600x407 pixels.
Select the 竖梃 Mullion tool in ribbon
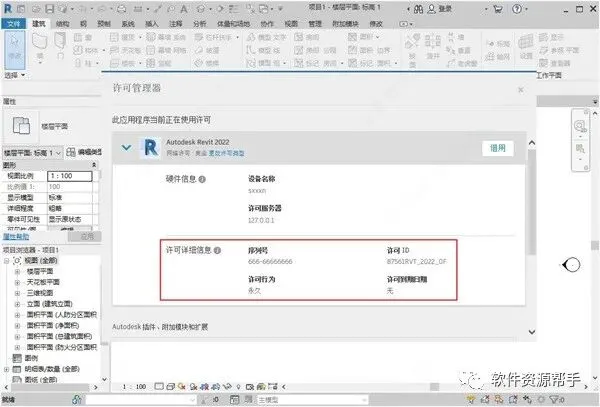pos(158,63)
